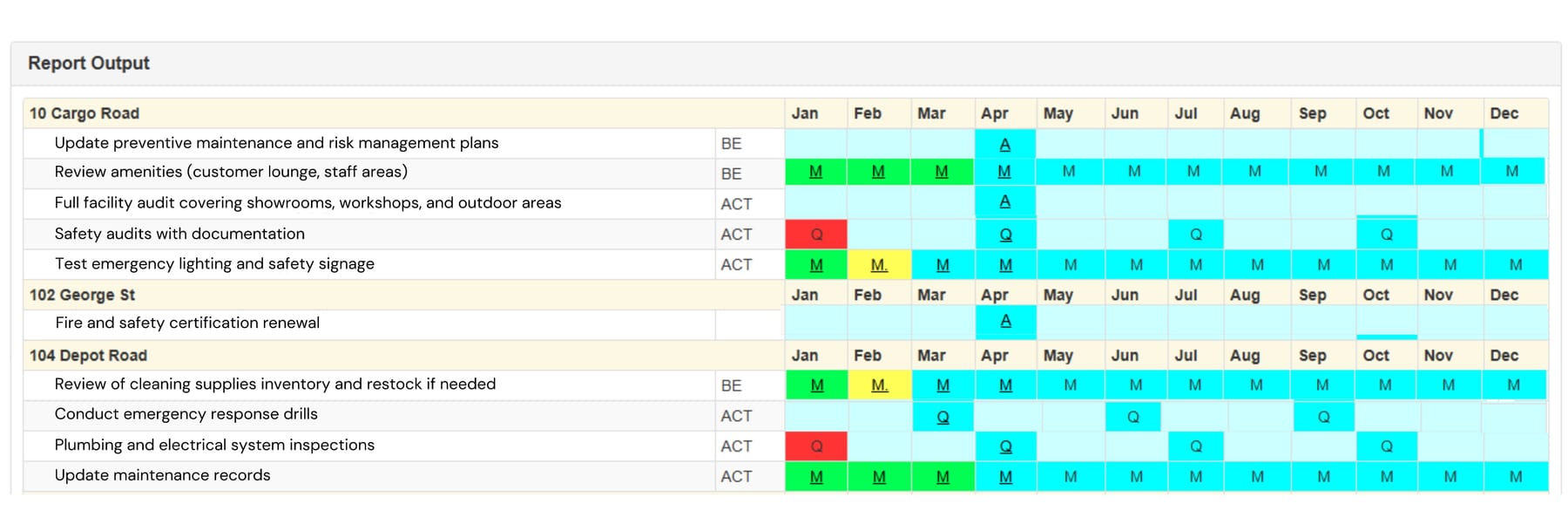Click 'Safety audits with documentation' task text
1568x531 pixels.
pyautogui.click(x=179, y=234)
